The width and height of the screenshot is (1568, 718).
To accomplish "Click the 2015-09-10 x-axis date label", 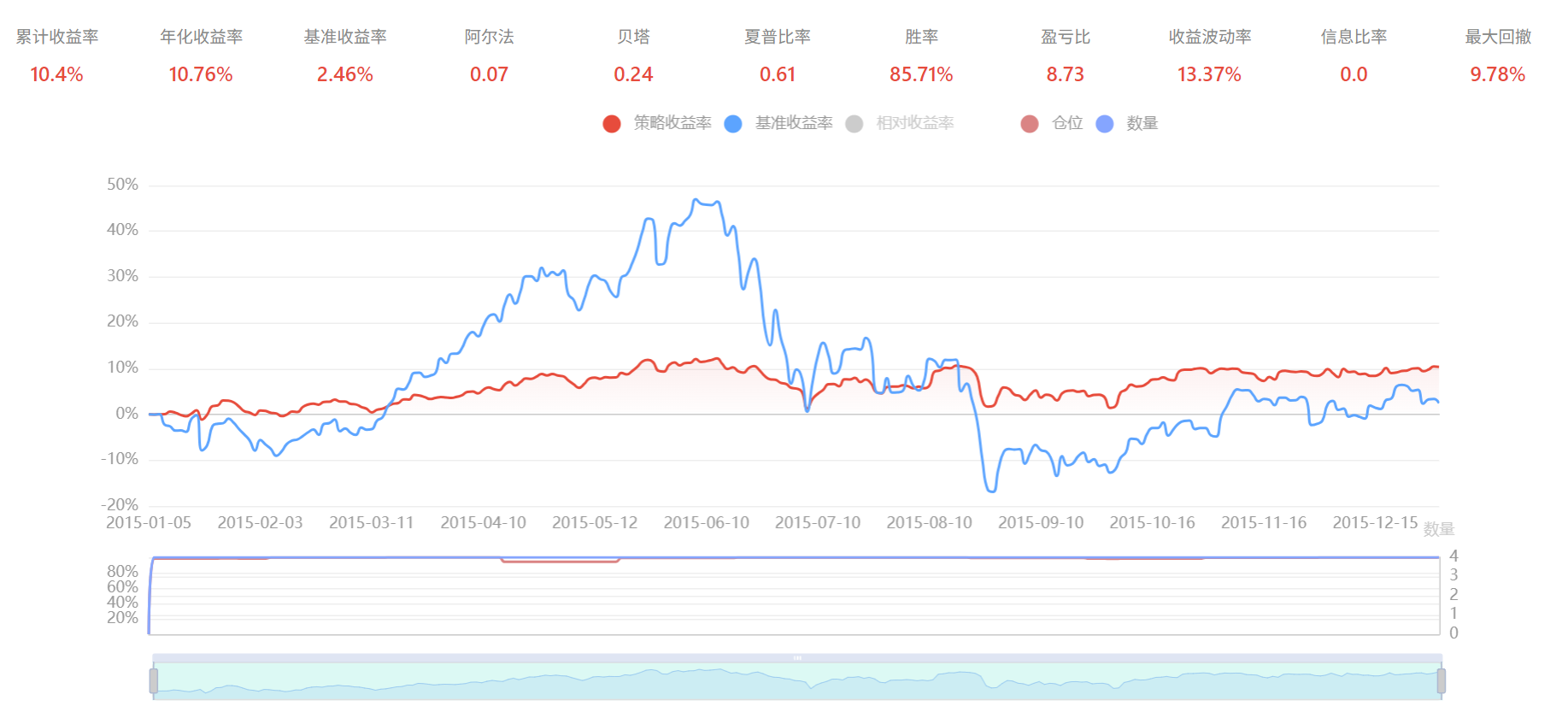I will pyautogui.click(x=1040, y=522).
